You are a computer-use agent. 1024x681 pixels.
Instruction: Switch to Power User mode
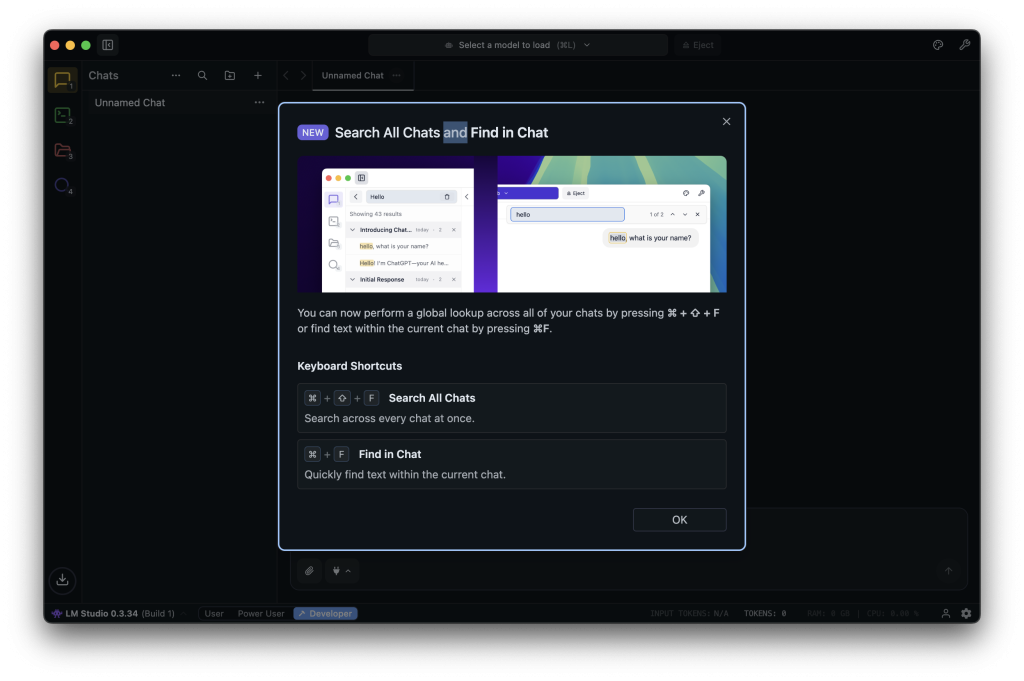click(x=261, y=613)
